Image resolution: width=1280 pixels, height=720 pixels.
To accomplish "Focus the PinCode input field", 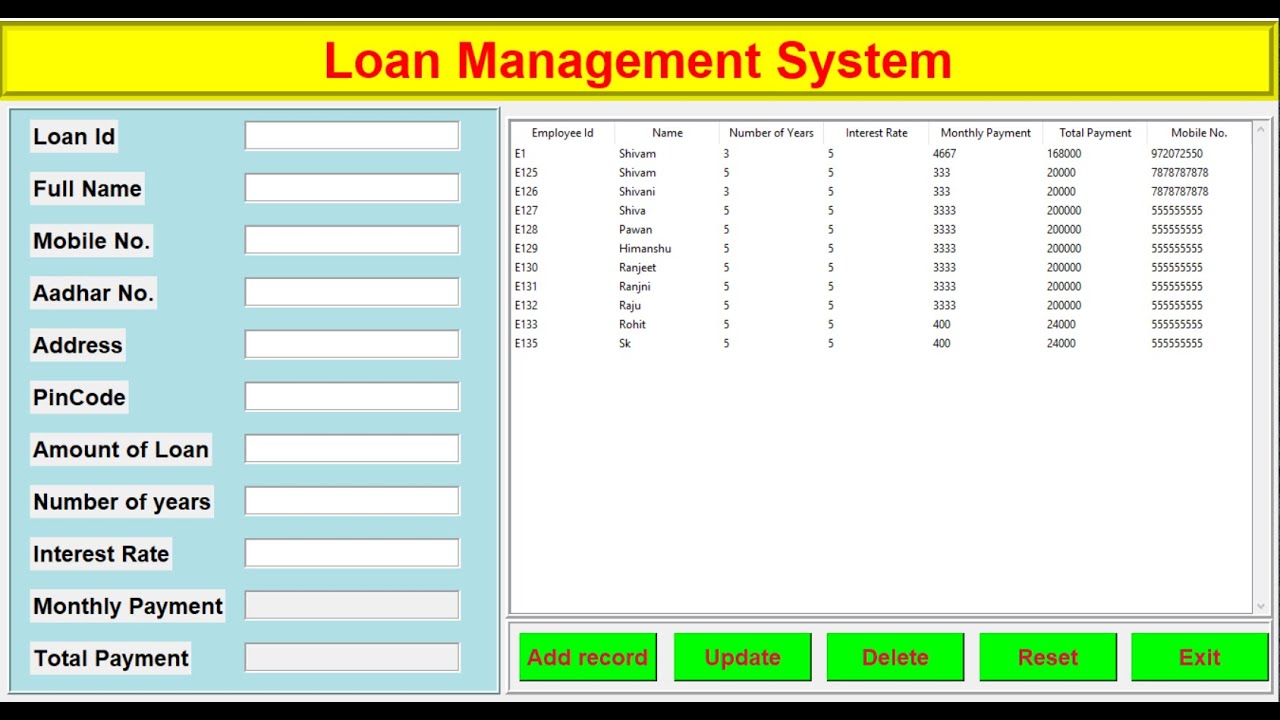I will (352, 397).
